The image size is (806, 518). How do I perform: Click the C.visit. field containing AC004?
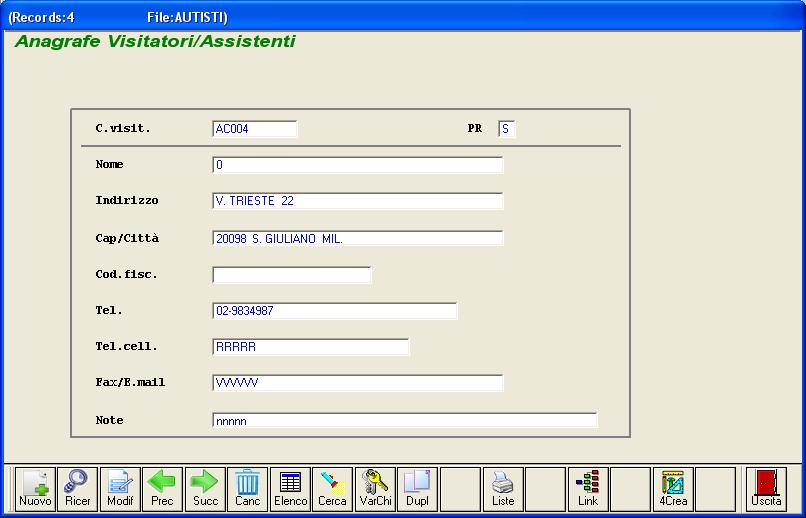pos(255,129)
